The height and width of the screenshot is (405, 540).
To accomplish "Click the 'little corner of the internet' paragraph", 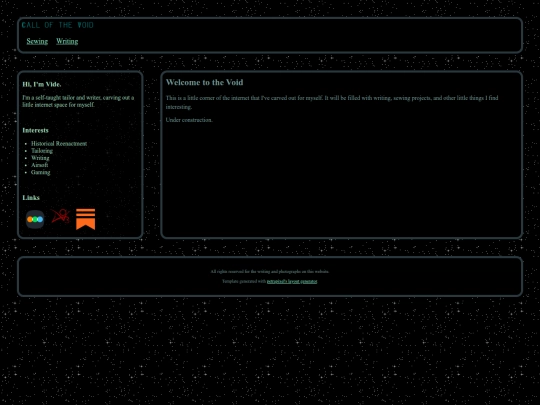I will point(332,102).
